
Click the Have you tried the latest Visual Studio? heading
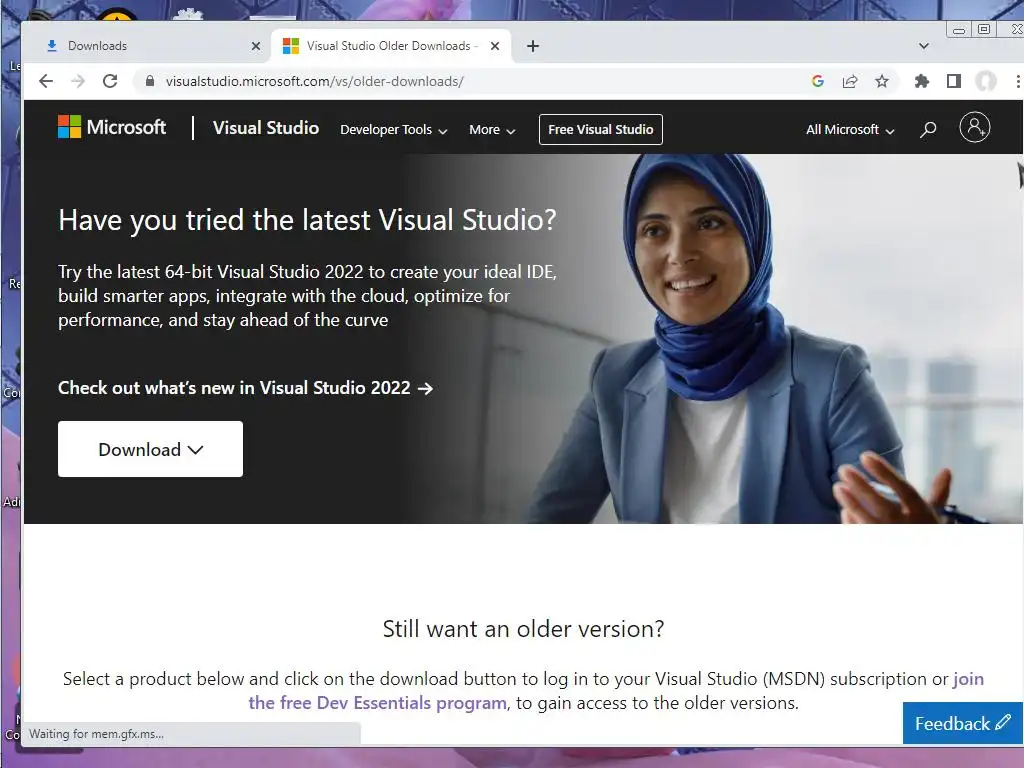click(307, 220)
